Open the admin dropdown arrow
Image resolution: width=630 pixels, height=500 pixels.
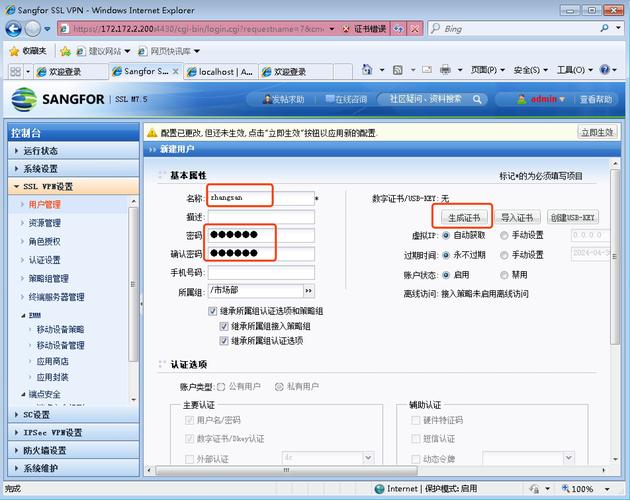[x=562, y=99]
